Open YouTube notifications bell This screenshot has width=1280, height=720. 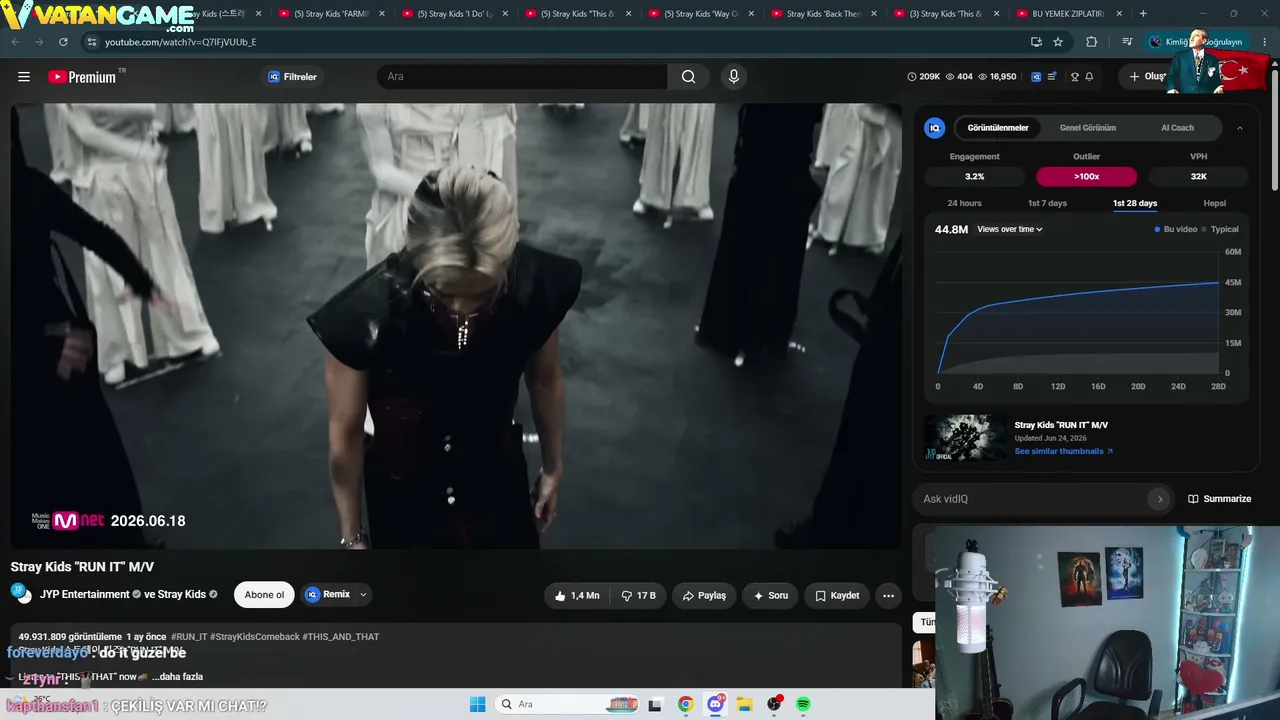1089,77
